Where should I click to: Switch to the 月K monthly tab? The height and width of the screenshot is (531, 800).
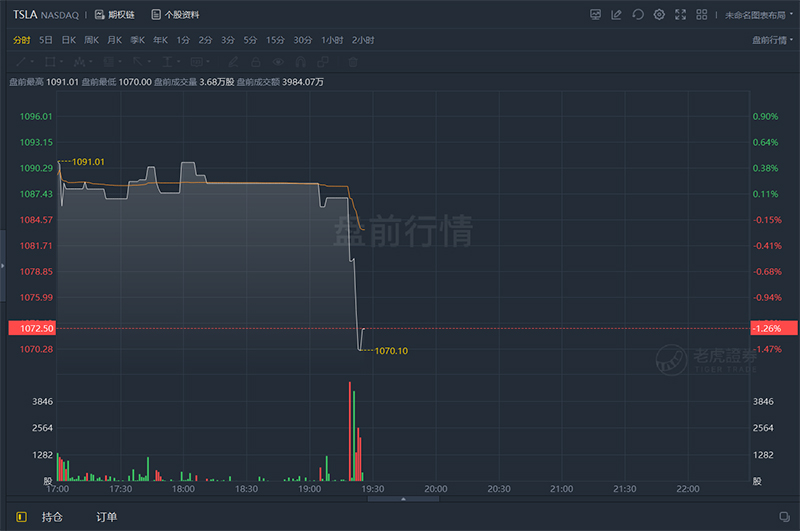[x=115, y=40]
